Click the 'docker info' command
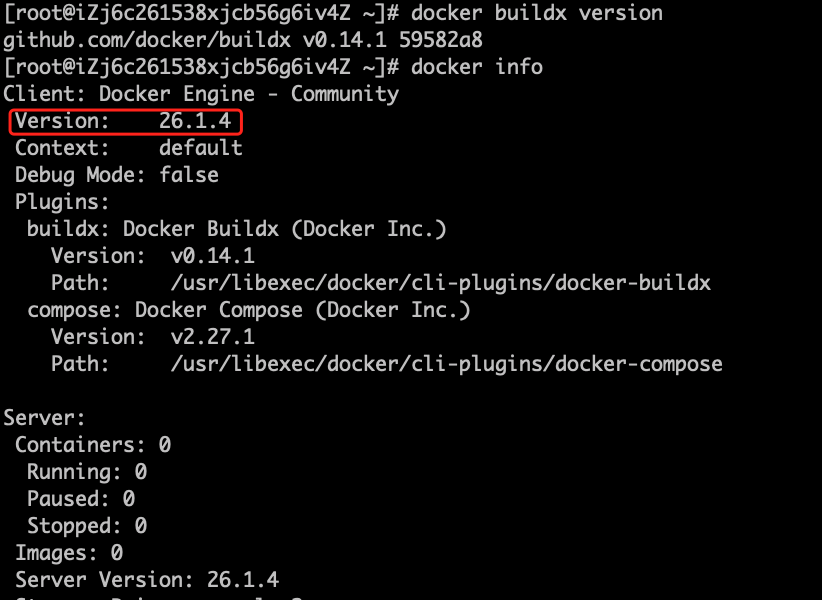822x600 pixels. 477,67
